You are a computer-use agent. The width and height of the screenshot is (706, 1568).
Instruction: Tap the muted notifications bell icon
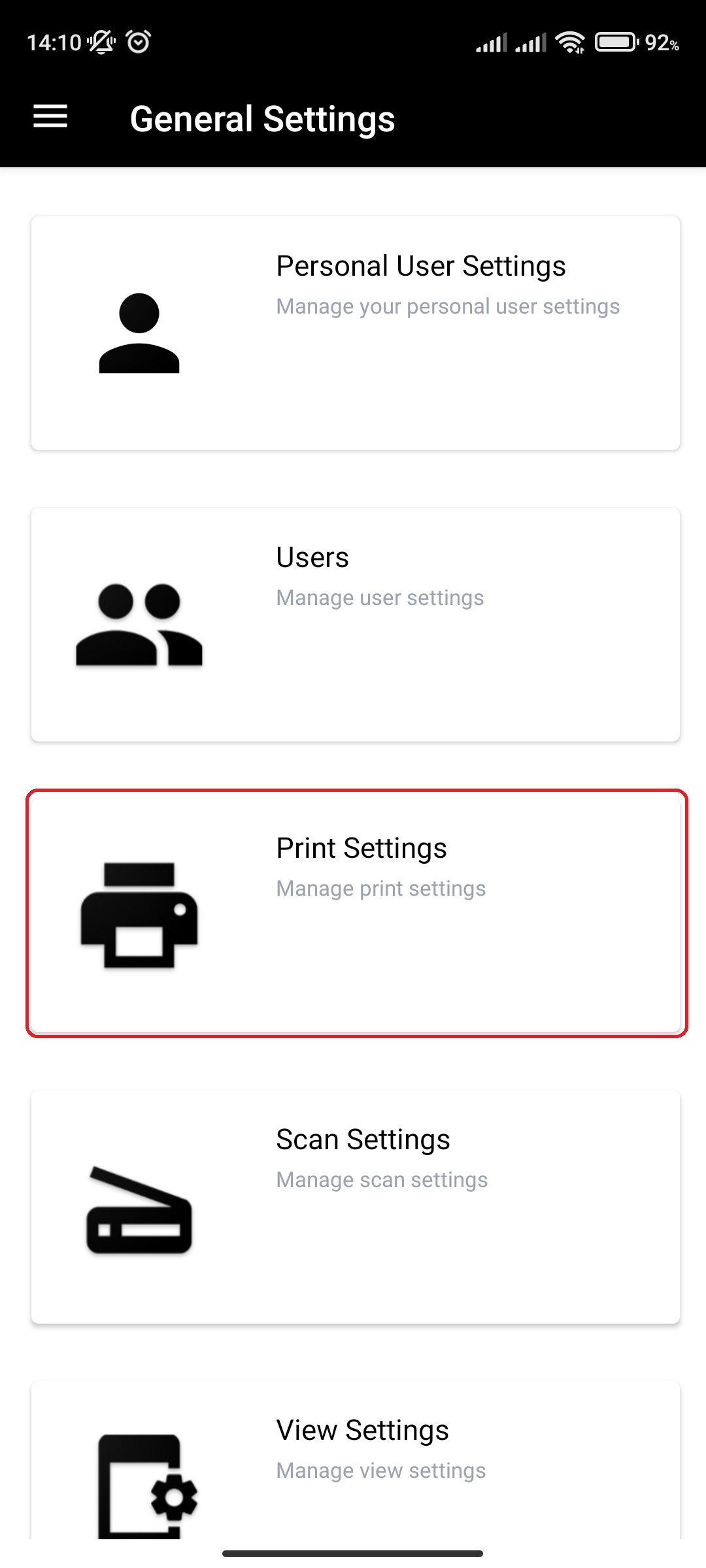pos(101,42)
